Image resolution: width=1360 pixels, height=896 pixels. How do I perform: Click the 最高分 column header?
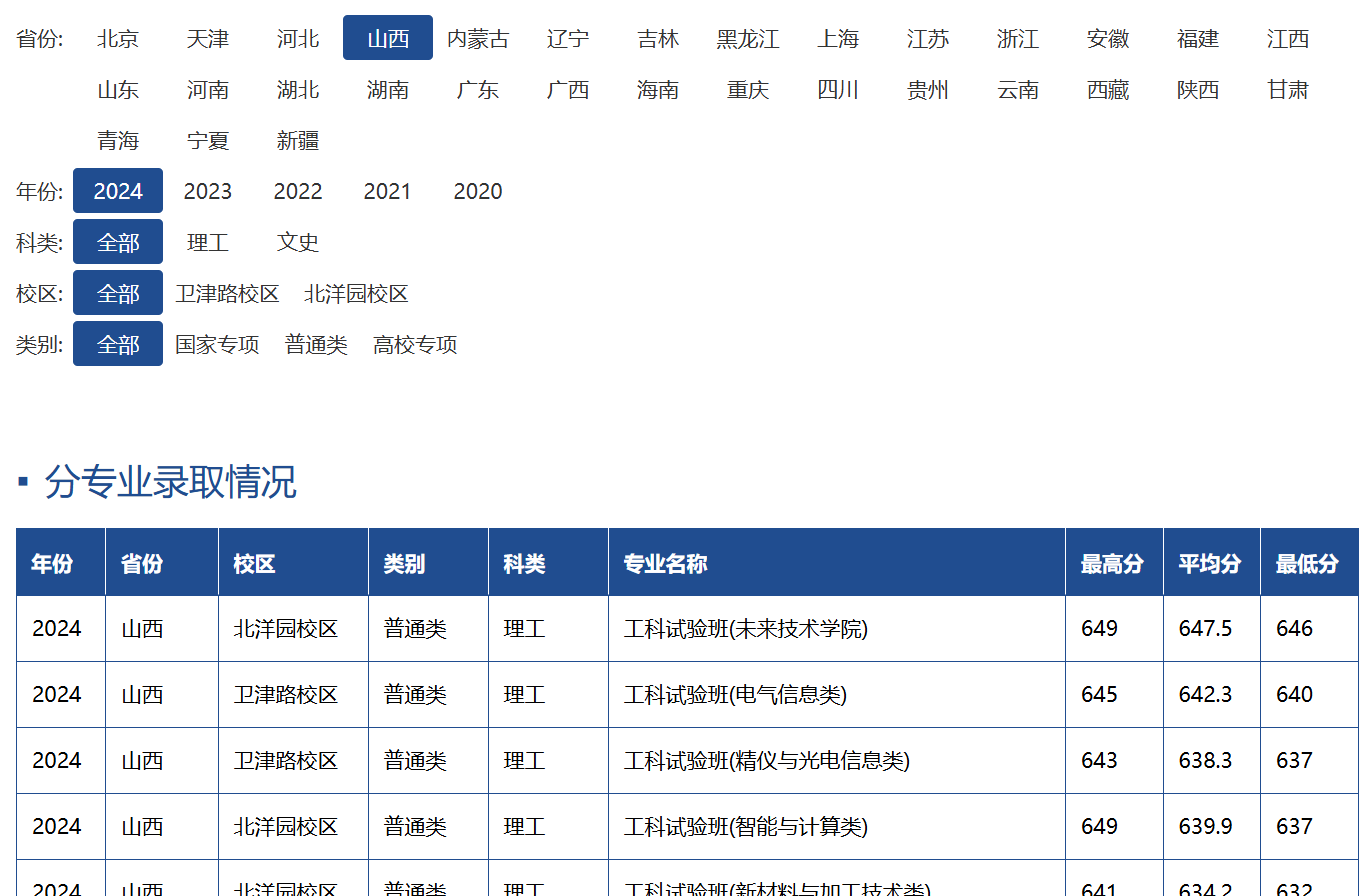(1112, 564)
